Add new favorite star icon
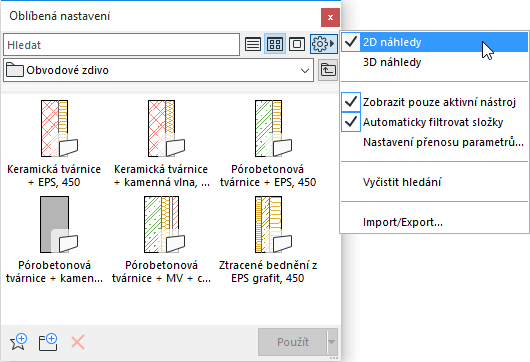The width and height of the screenshot is (530, 362). [19, 342]
